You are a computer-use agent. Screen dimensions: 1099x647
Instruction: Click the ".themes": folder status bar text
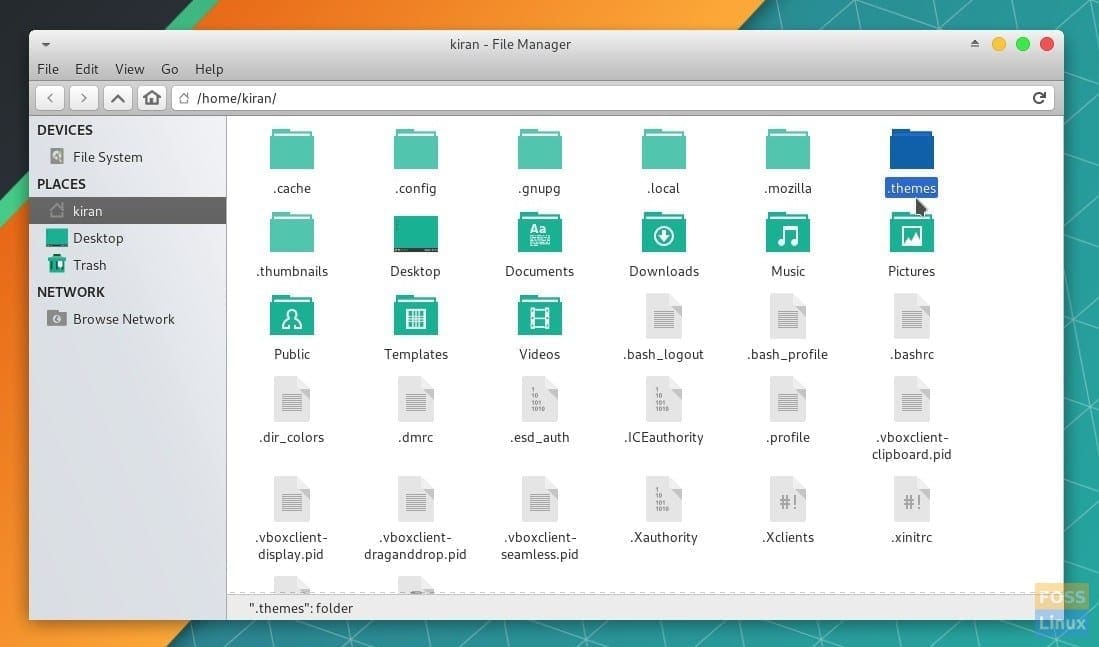[301, 608]
